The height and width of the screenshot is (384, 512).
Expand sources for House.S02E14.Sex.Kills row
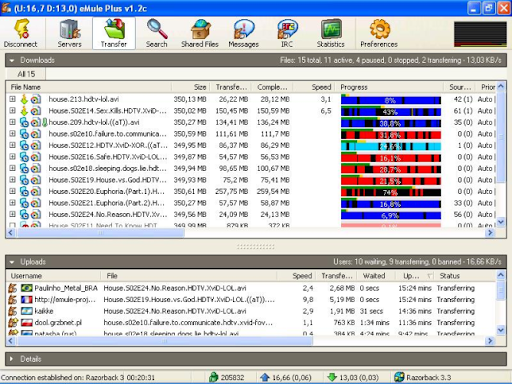[x=12, y=111]
